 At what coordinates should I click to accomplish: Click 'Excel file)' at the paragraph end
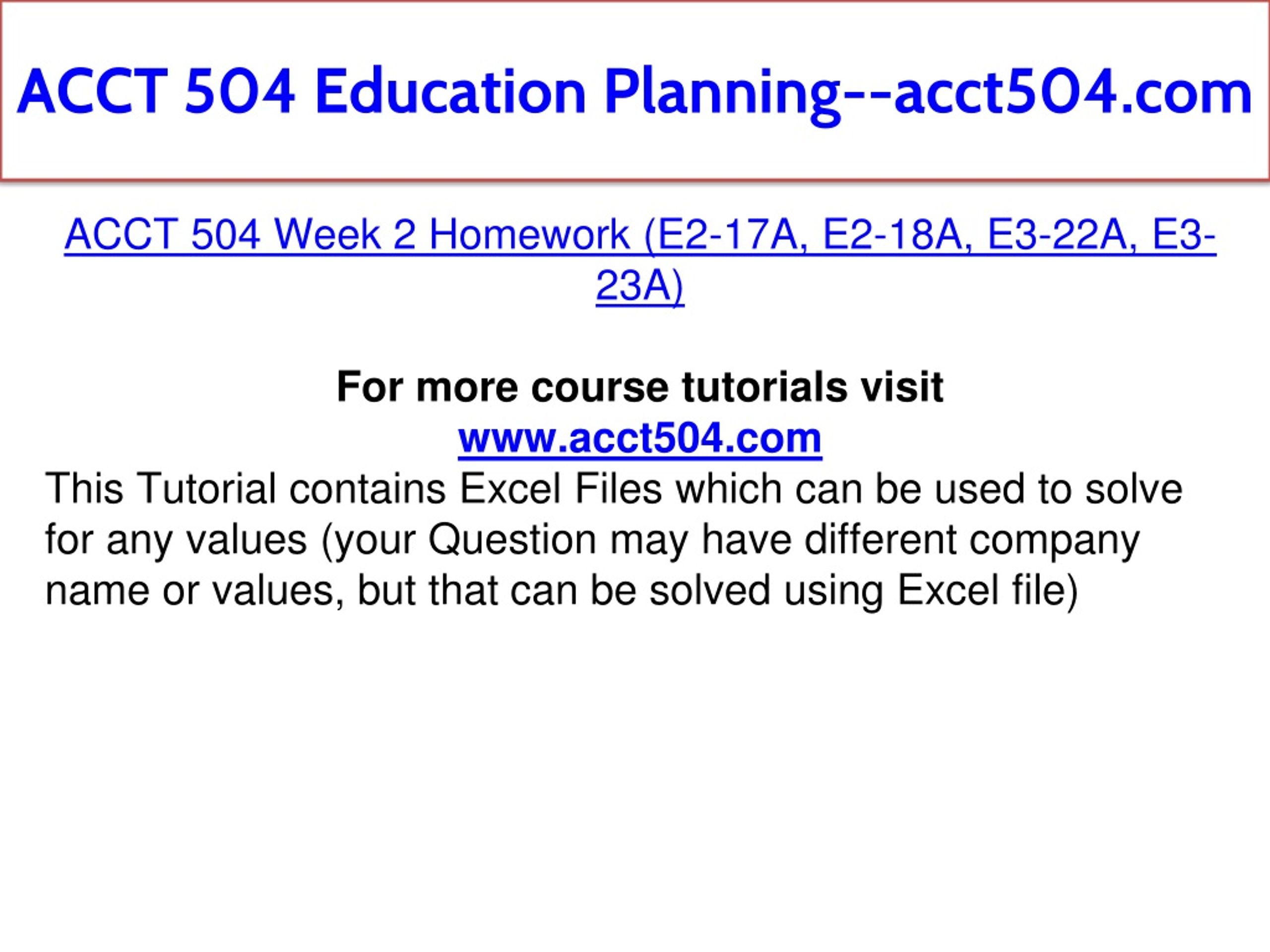988,592
